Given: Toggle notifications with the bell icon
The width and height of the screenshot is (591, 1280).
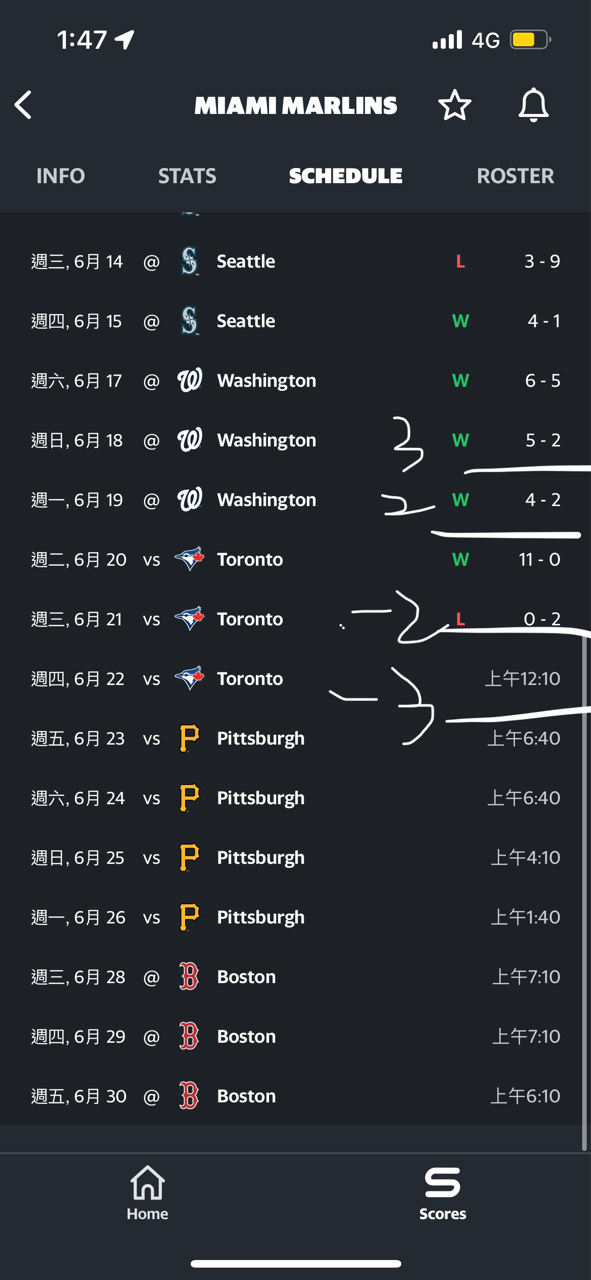Looking at the screenshot, I should click(534, 105).
